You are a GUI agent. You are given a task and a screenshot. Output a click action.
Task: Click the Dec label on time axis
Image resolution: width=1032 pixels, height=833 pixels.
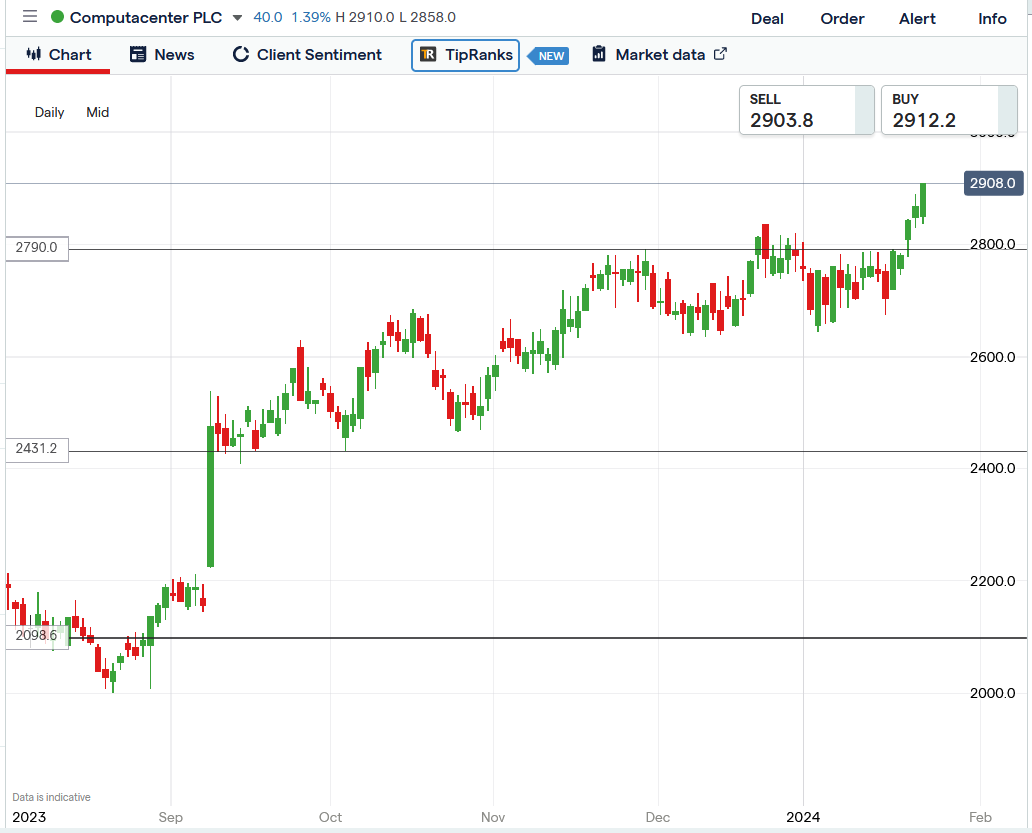(658, 817)
